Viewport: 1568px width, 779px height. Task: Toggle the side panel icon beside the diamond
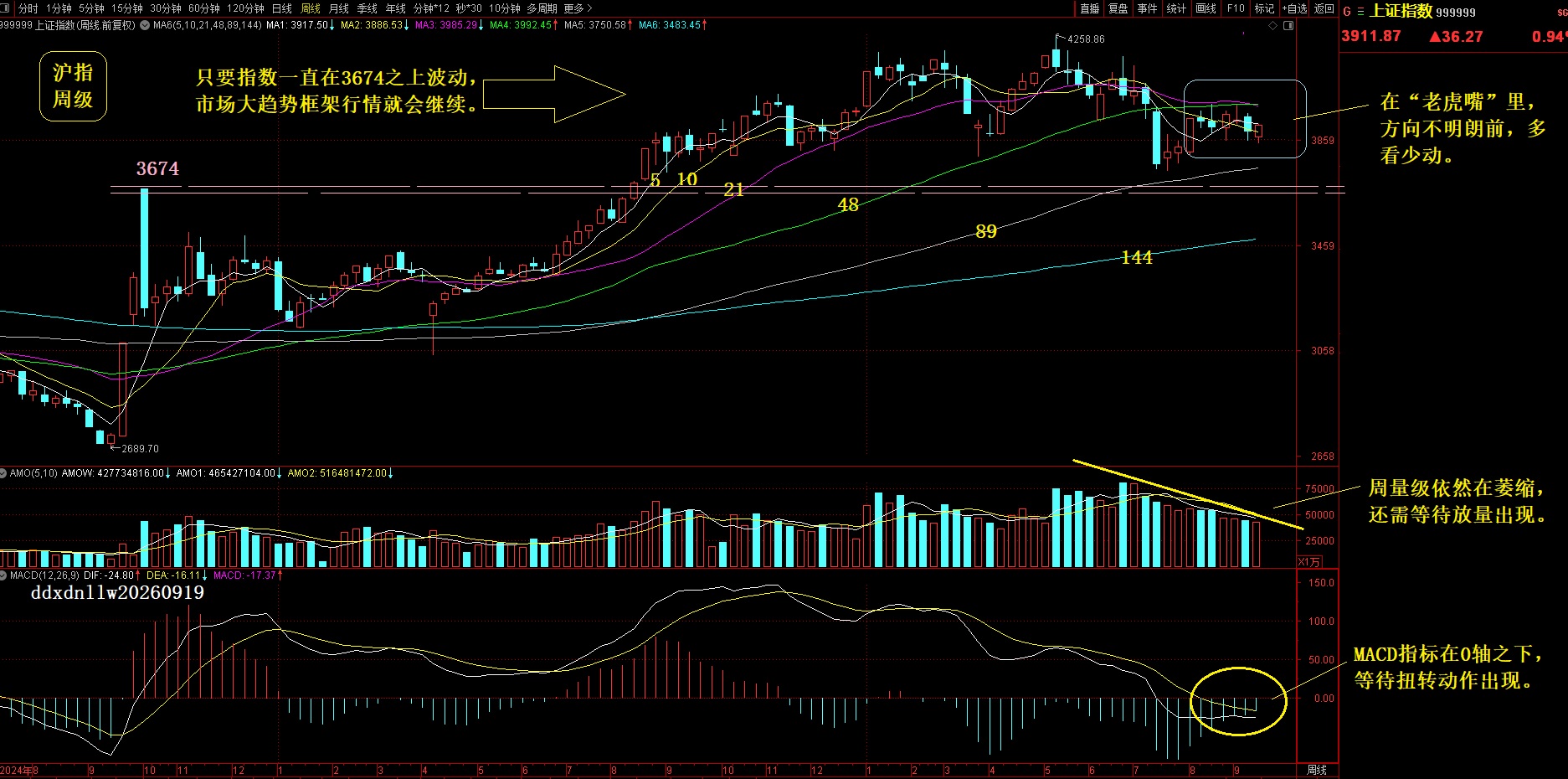click(1288, 26)
